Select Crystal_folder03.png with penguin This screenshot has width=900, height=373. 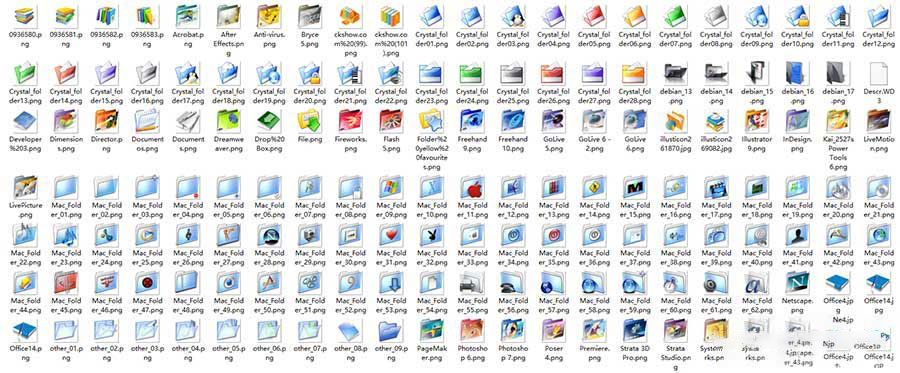513,15
